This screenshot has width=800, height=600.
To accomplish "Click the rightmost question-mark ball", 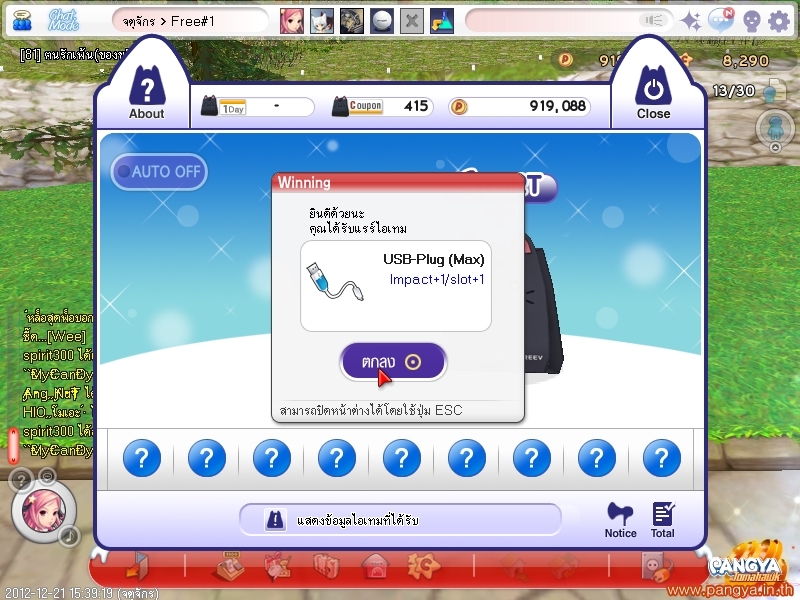I will 661,458.
